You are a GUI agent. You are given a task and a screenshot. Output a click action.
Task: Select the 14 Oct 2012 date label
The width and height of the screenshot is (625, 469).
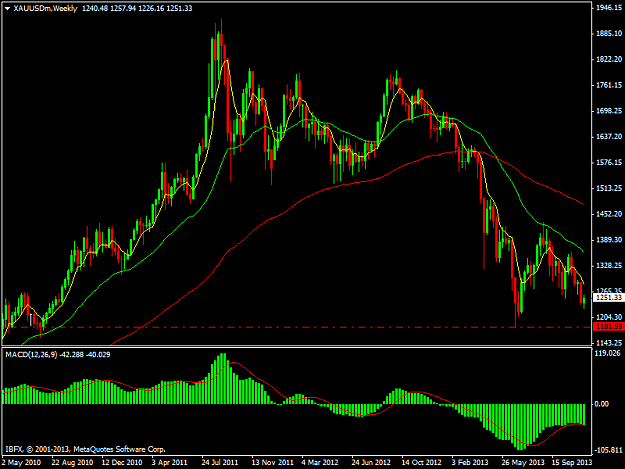coord(421,463)
